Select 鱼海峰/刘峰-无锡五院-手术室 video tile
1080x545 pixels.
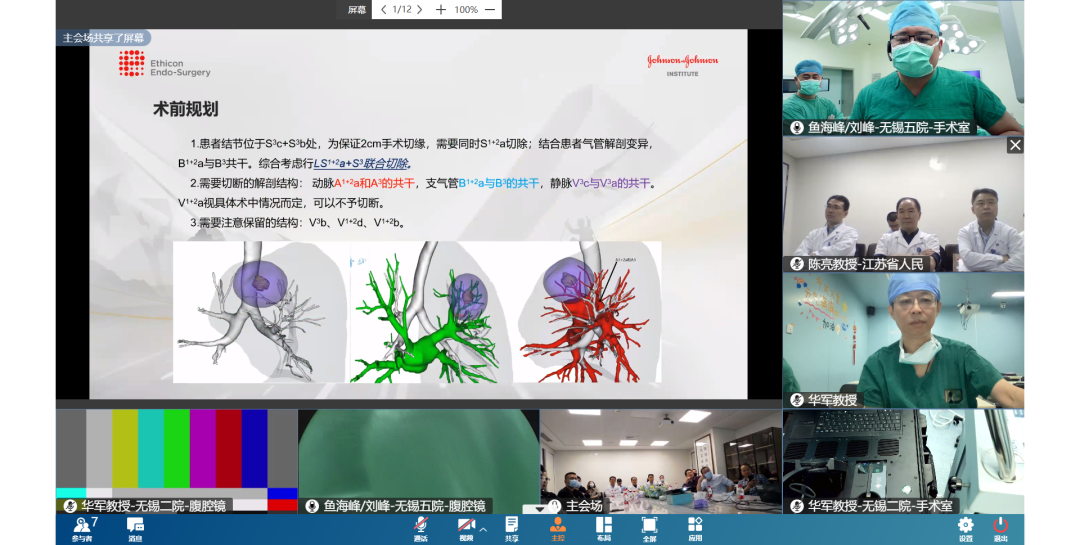point(903,68)
